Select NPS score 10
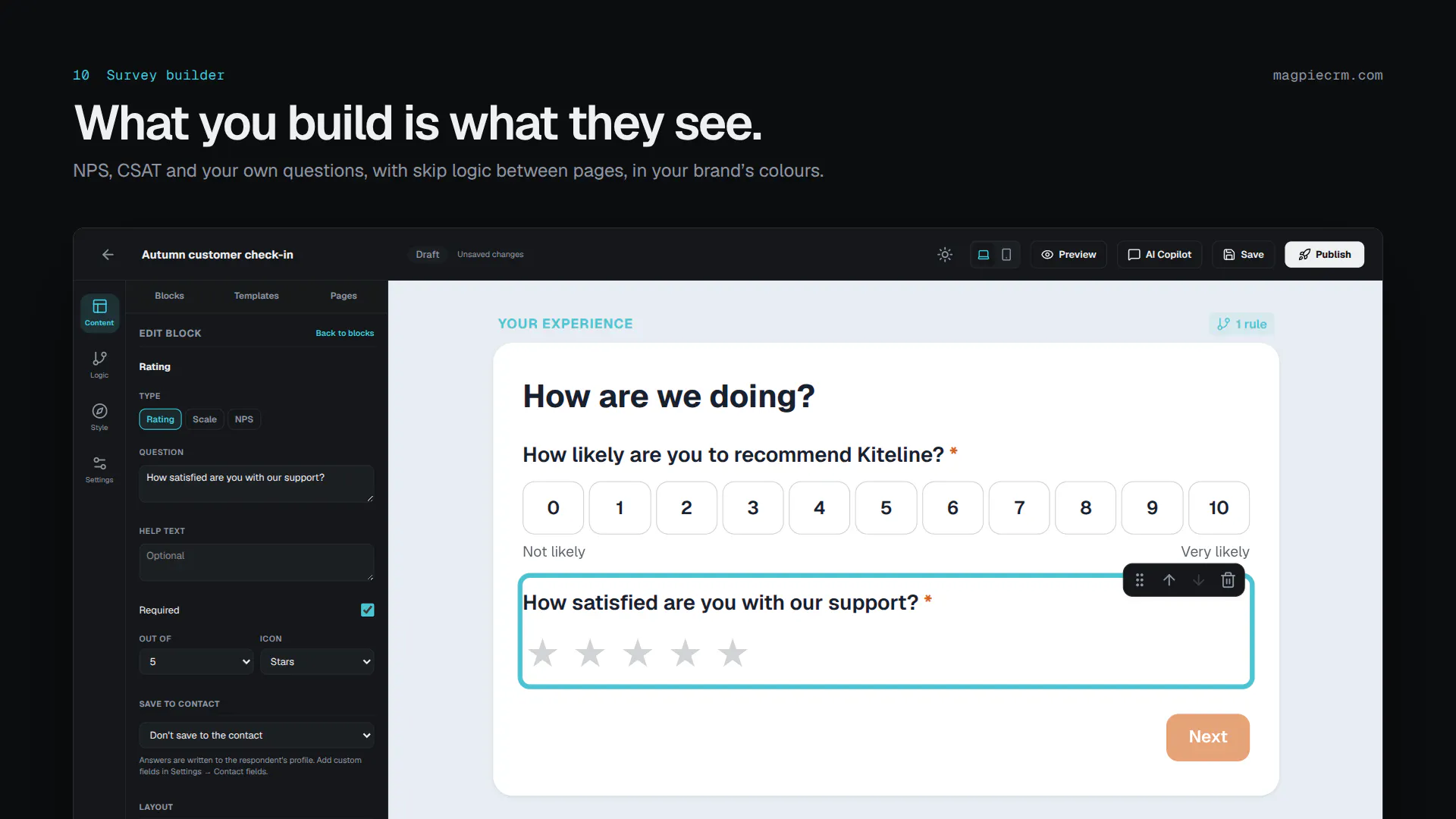Screen dimensions: 1456x819 (x=1219, y=507)
